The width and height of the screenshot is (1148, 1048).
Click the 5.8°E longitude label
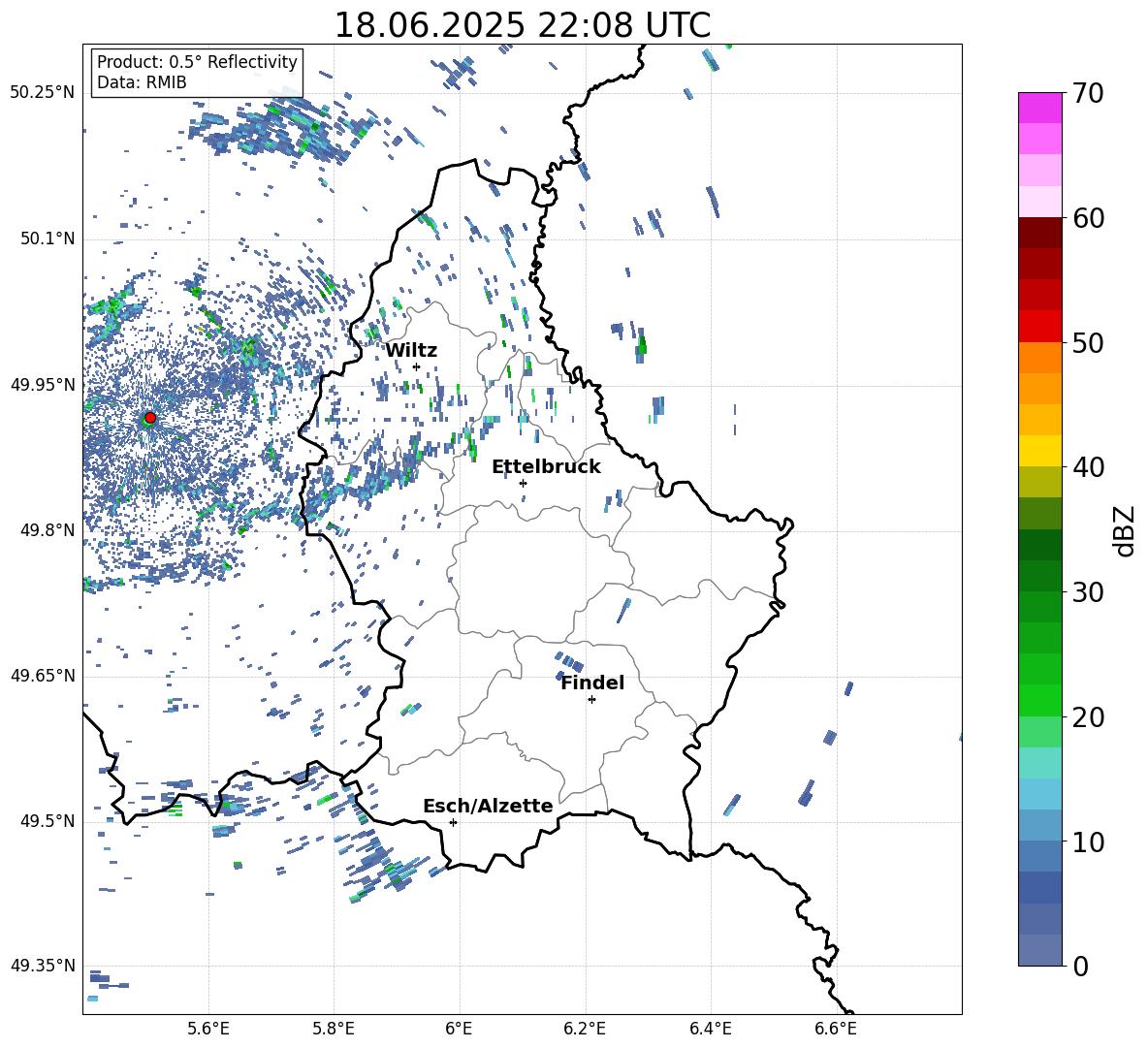334,1029
